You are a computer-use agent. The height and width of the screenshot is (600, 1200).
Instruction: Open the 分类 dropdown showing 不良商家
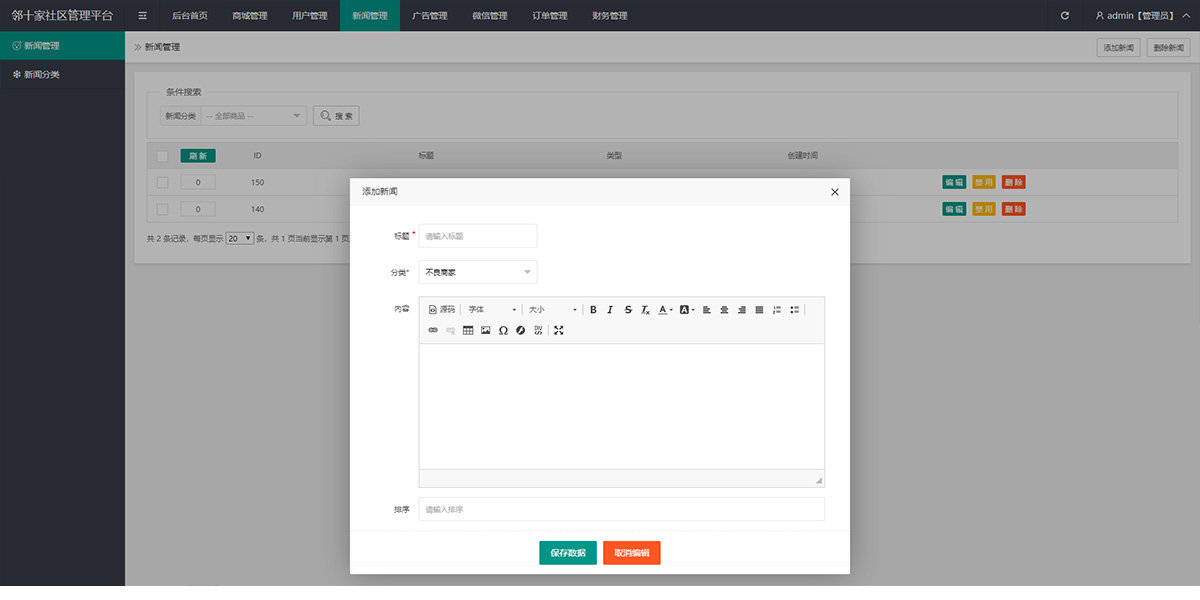477,272
